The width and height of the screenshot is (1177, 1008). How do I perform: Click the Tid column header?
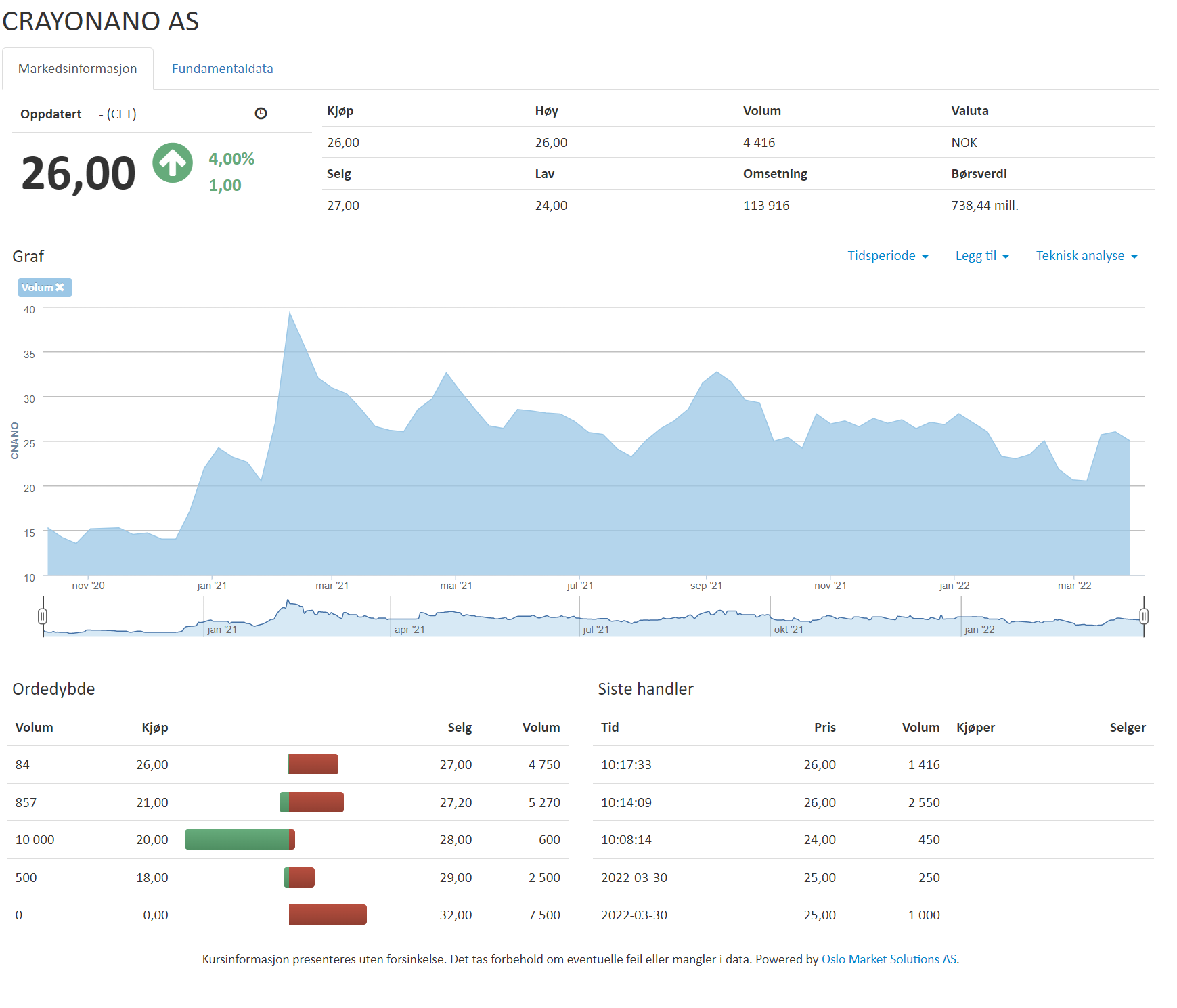pyautogui.click(x=610, y=728)
